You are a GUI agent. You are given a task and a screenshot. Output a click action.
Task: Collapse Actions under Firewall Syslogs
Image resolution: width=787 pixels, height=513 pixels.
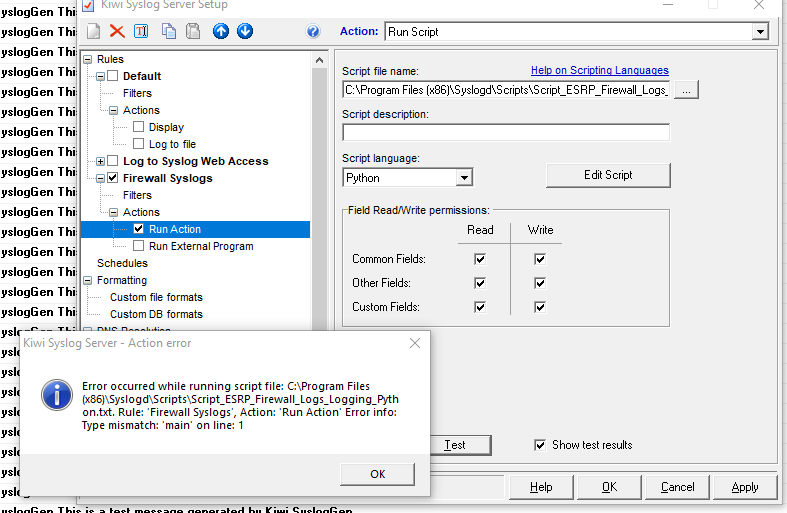click(x=113, y=212)
